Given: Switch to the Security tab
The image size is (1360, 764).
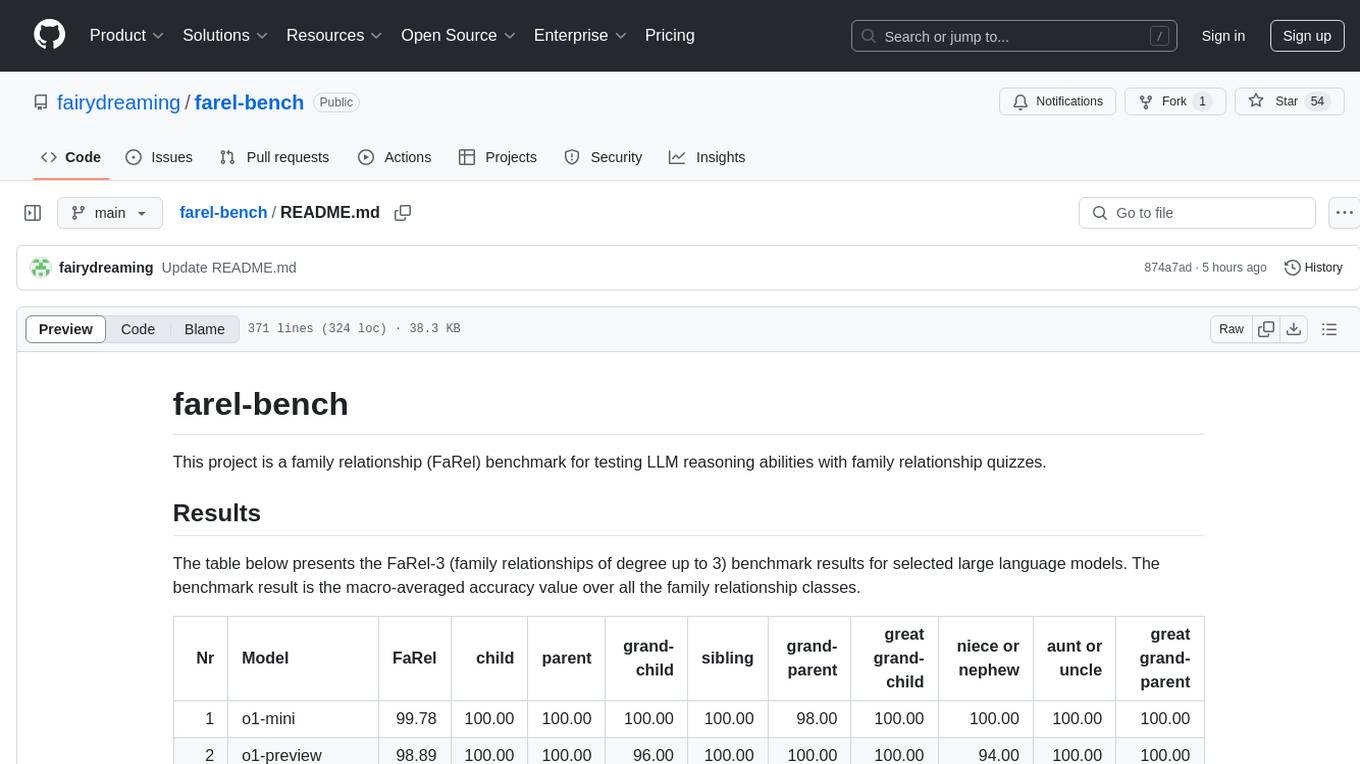Looking at the screenshot, I should tap(603, 157).
